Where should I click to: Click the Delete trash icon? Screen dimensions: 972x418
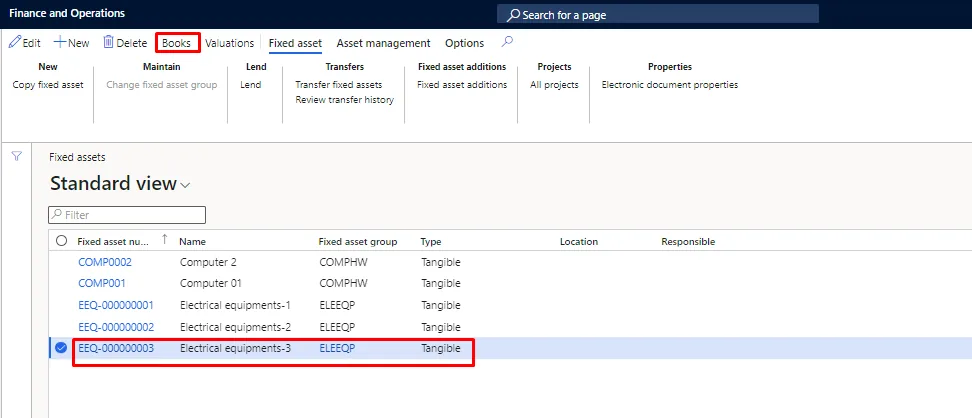point(108,42)
